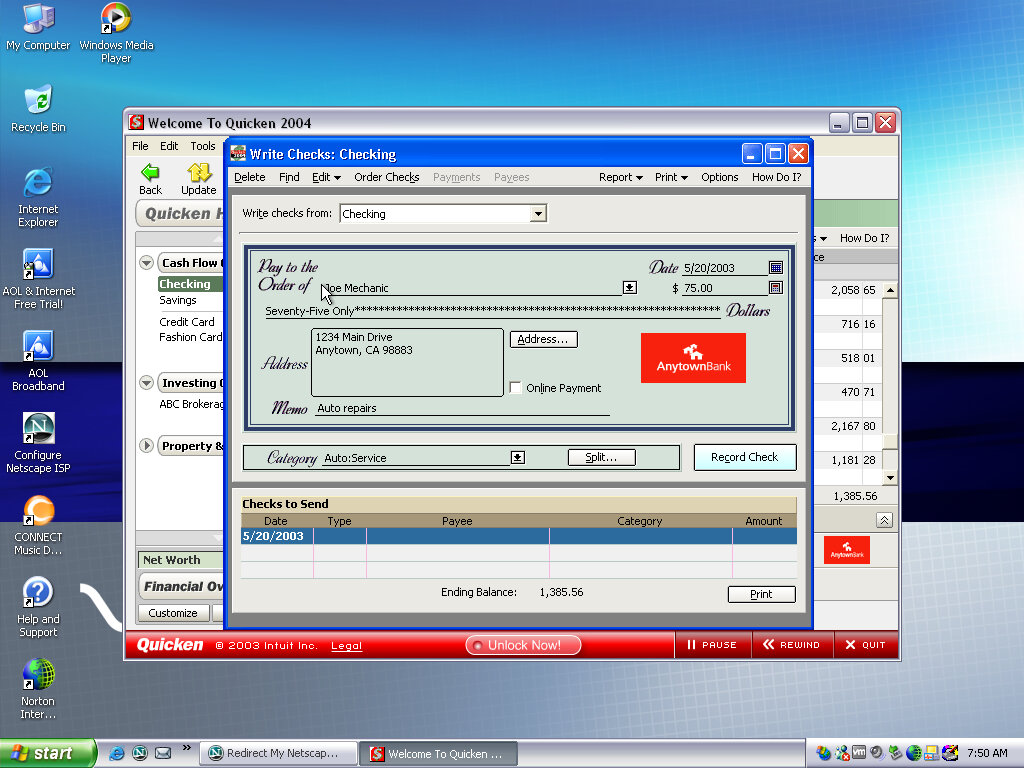Pause the demo playback

[x=712, y=645]
